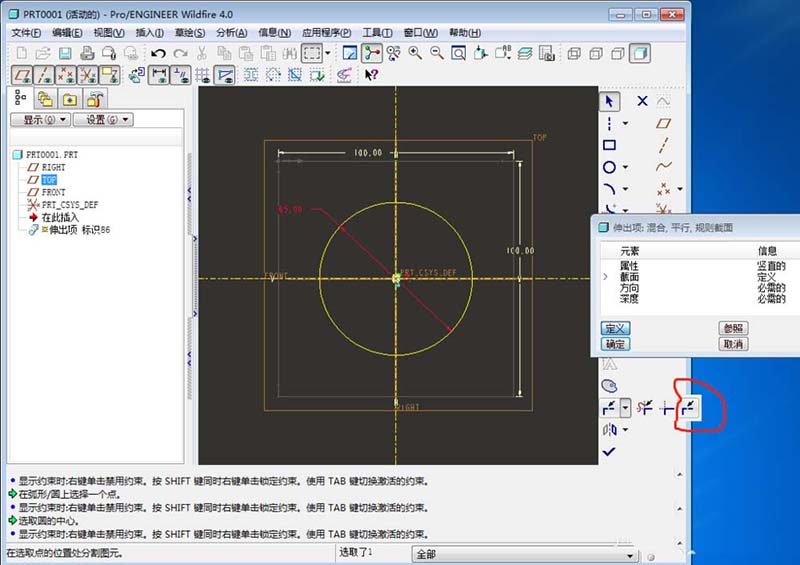
Task: Open the 文件(F) menu
Action: [26, 33]
